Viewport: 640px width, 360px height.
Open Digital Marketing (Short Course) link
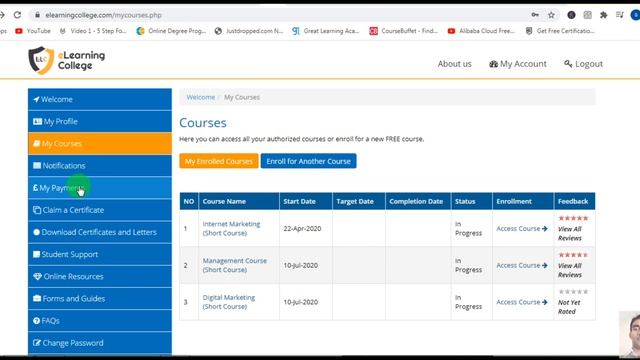pos(229,302)
